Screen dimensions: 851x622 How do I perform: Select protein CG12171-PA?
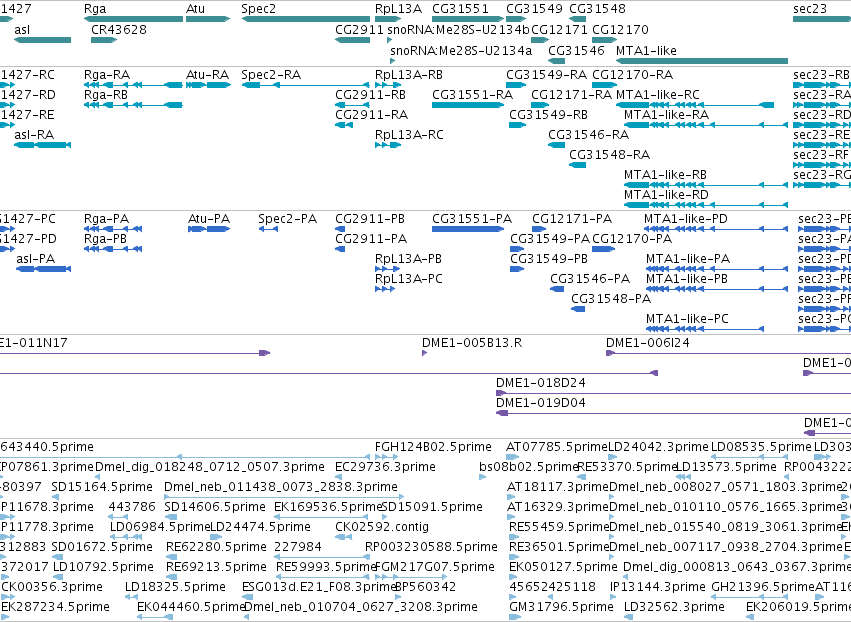(539, 229)
